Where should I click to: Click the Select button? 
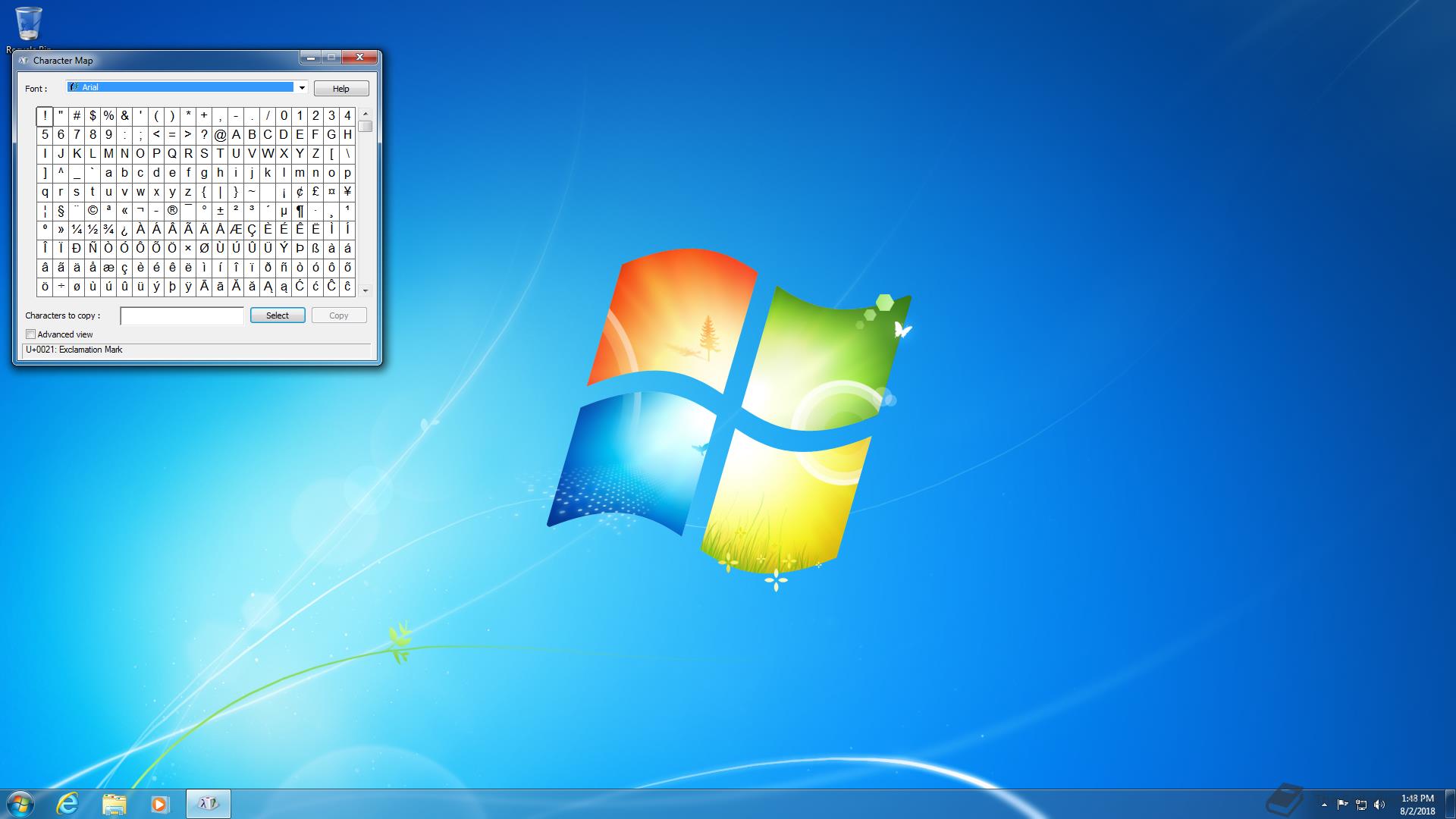pos(278,315)
